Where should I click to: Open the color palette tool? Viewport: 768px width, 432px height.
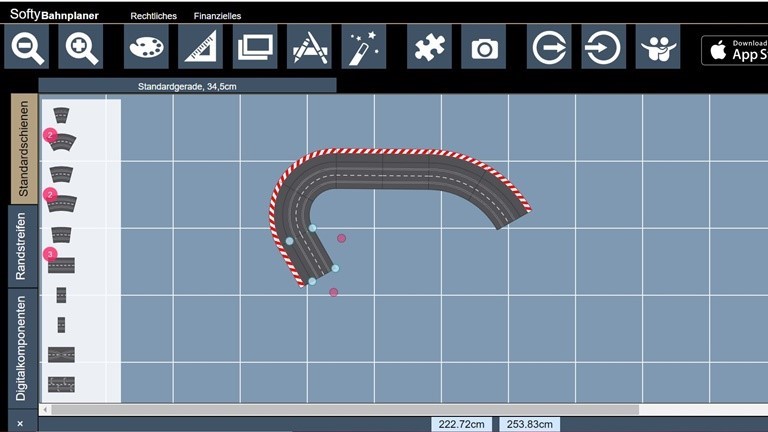click(146, 47)
